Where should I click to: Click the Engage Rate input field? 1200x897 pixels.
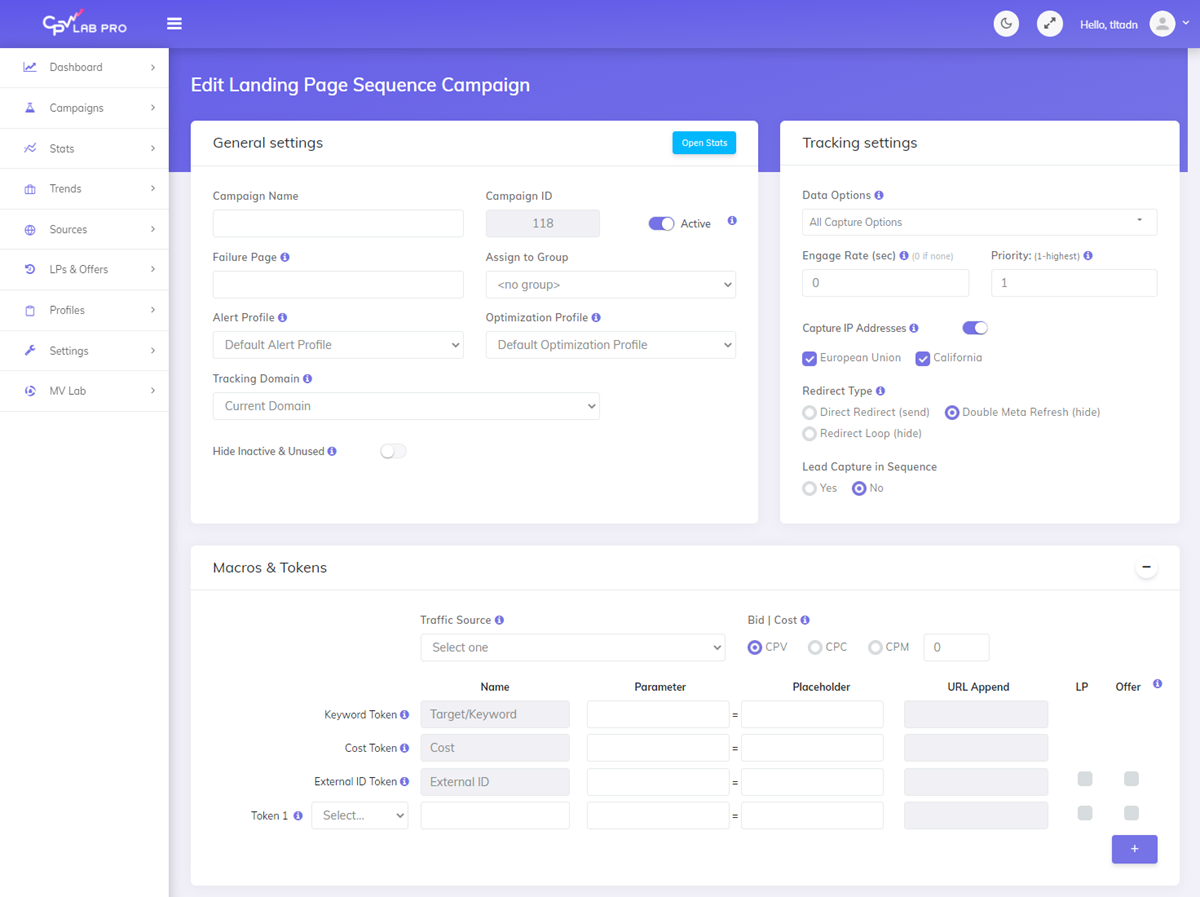(885, 283)
